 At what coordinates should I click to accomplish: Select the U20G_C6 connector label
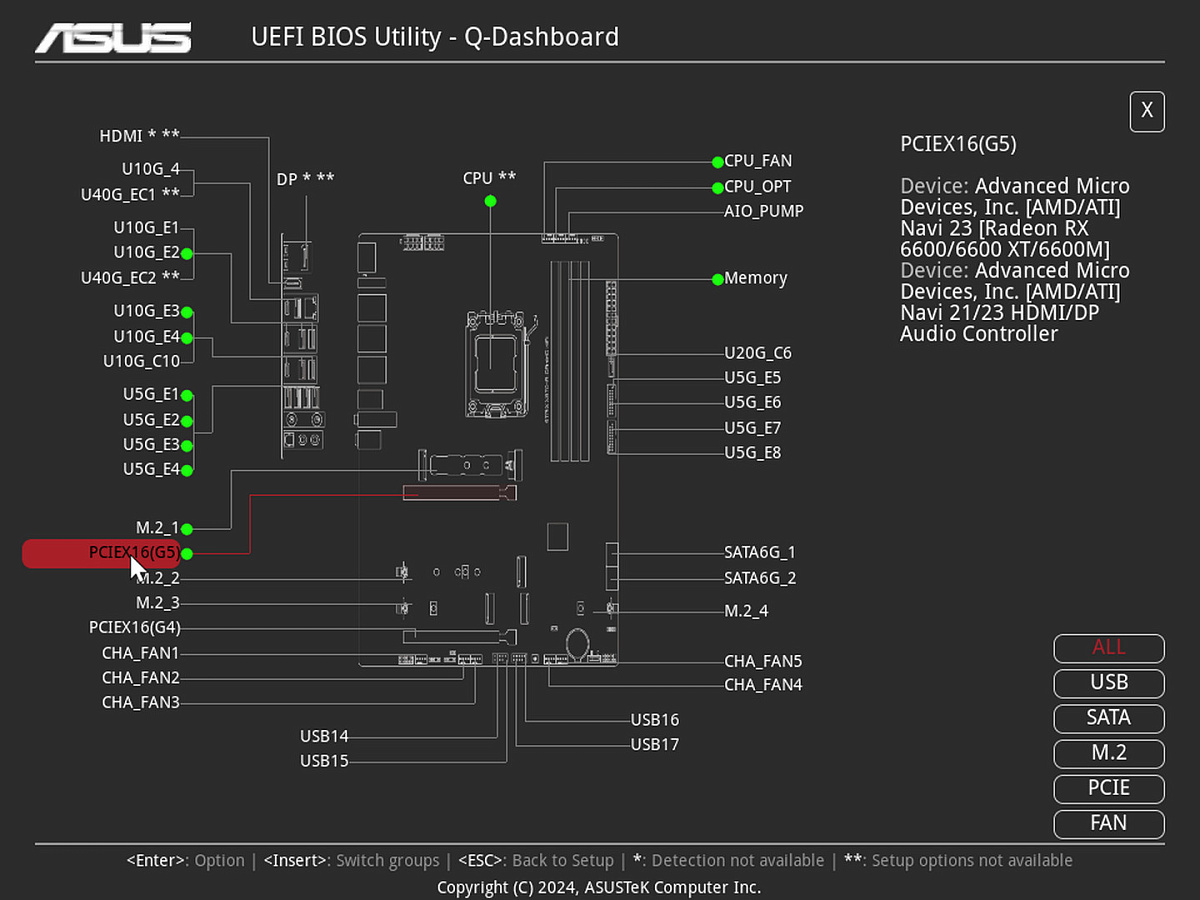758,353
